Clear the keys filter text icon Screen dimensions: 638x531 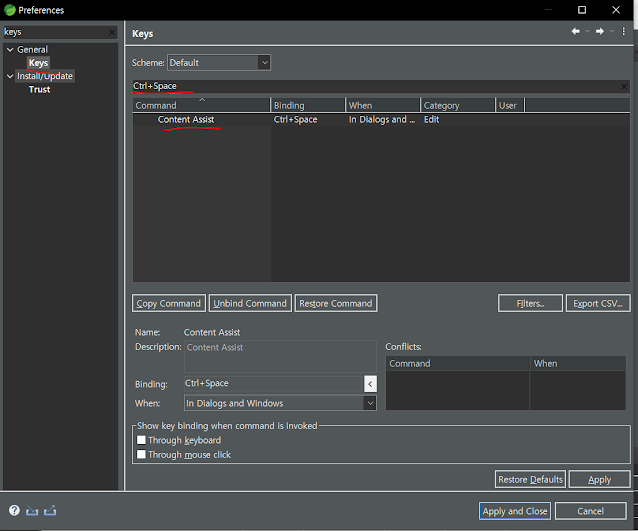[112, 32]
